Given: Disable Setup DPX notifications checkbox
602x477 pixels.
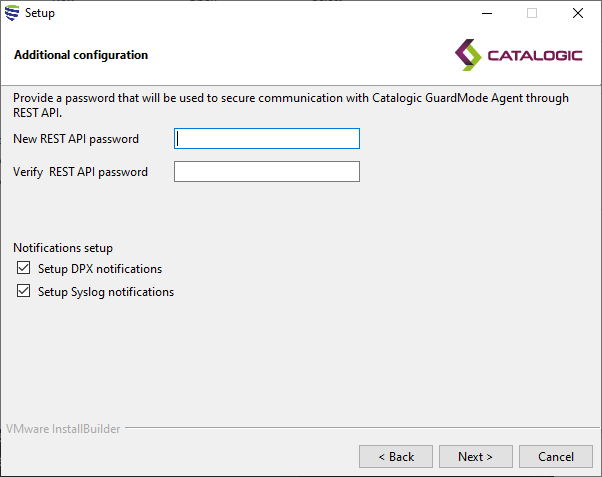Looking at the screenshot, I should pos(24,269).
